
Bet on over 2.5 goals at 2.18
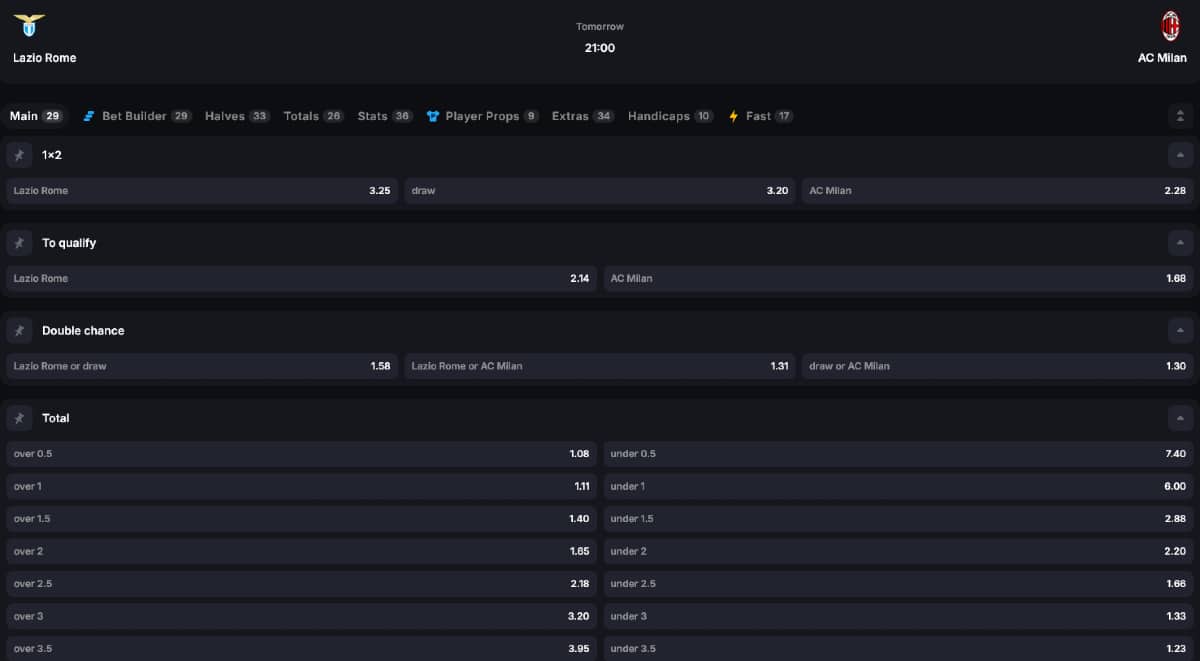300,583
